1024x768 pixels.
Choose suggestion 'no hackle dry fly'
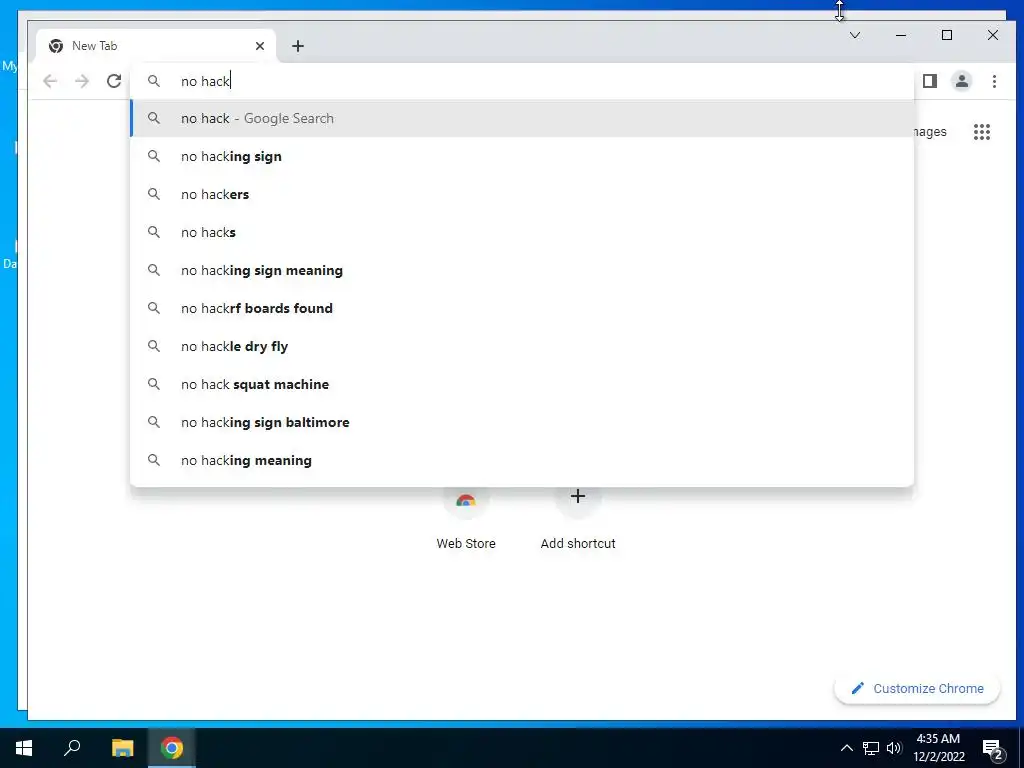(522, 346)
